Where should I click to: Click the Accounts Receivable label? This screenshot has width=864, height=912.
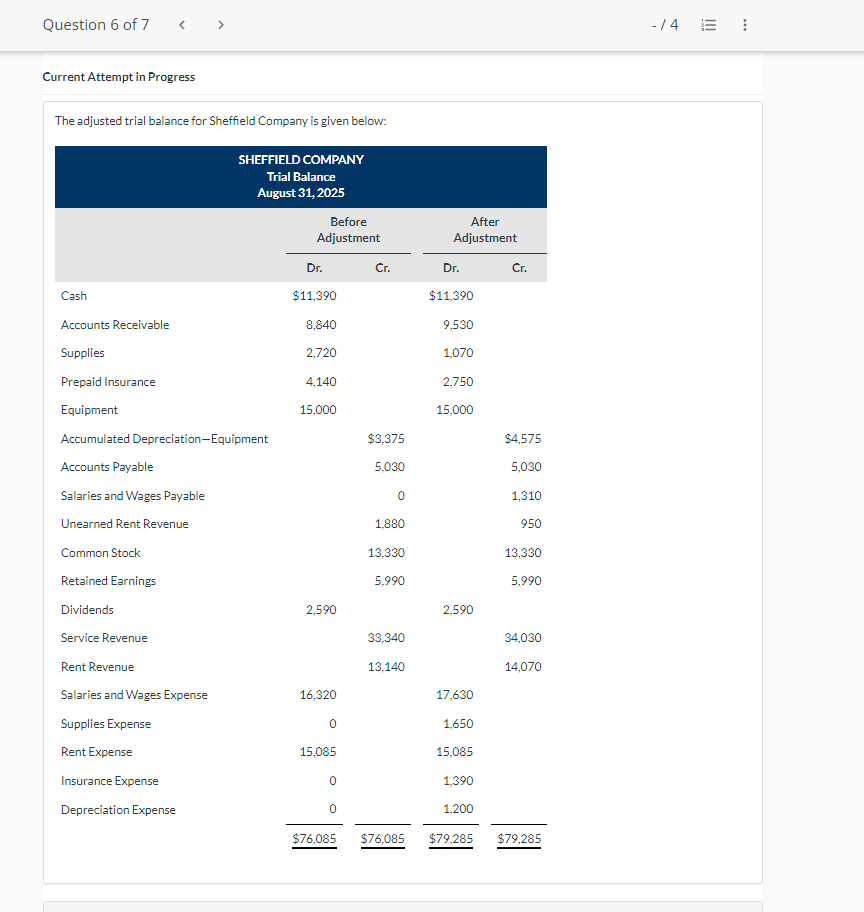pos(117,324)
